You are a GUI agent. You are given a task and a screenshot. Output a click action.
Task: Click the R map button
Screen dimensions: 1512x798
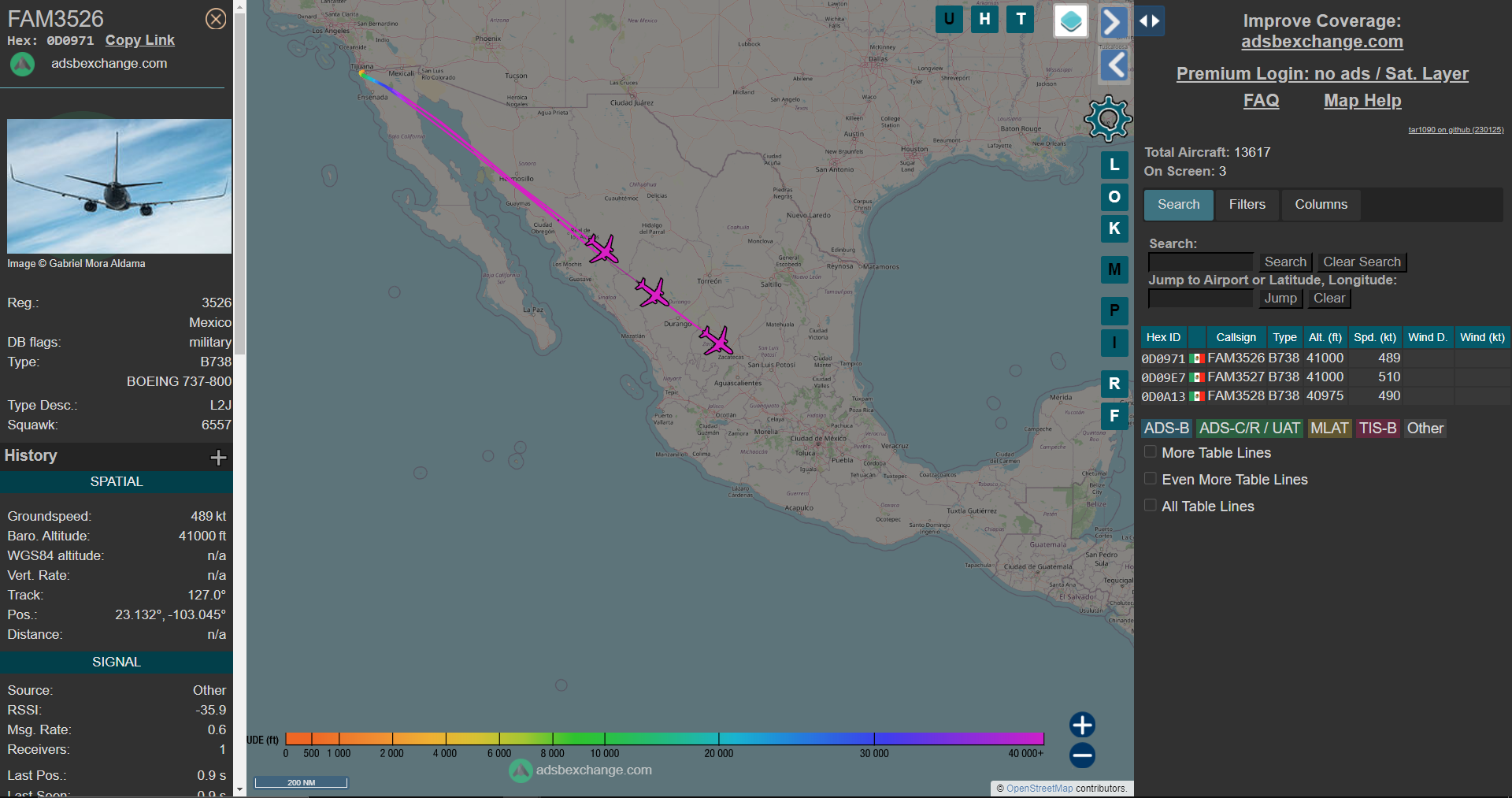pyautogui.click(x=1114, y=384)
